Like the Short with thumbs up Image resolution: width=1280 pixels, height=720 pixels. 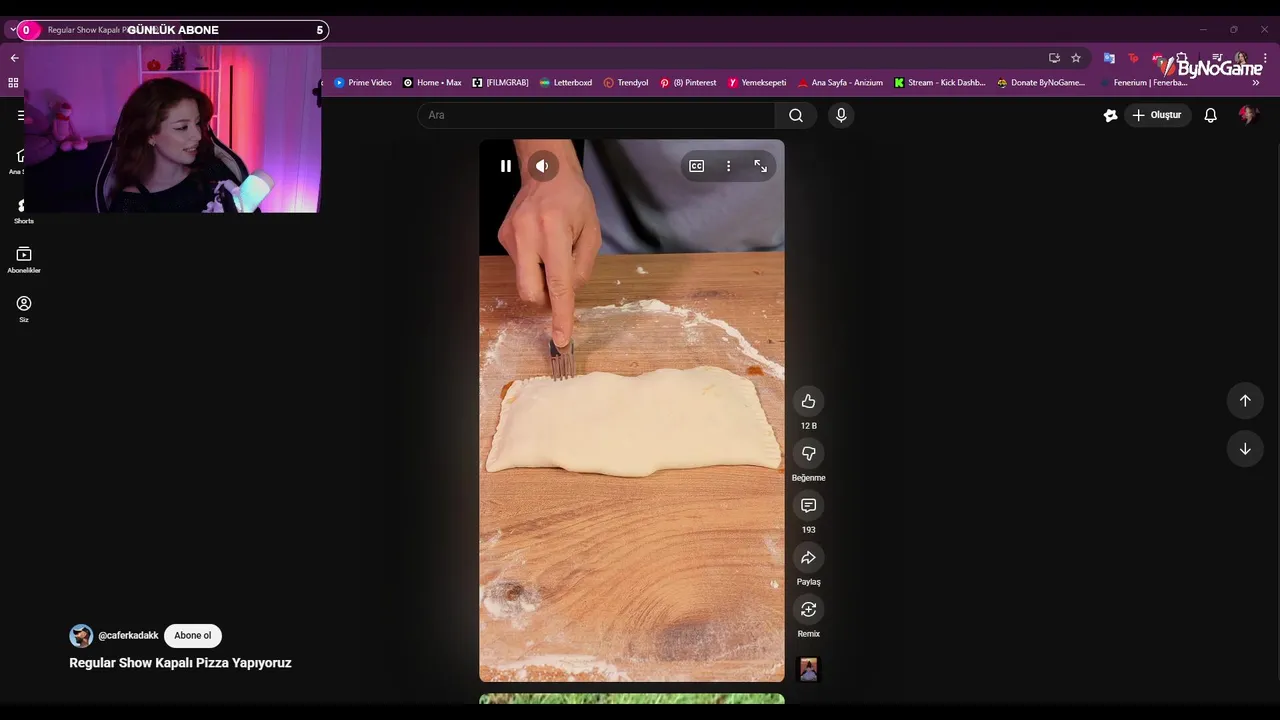(x=809, y=402)
